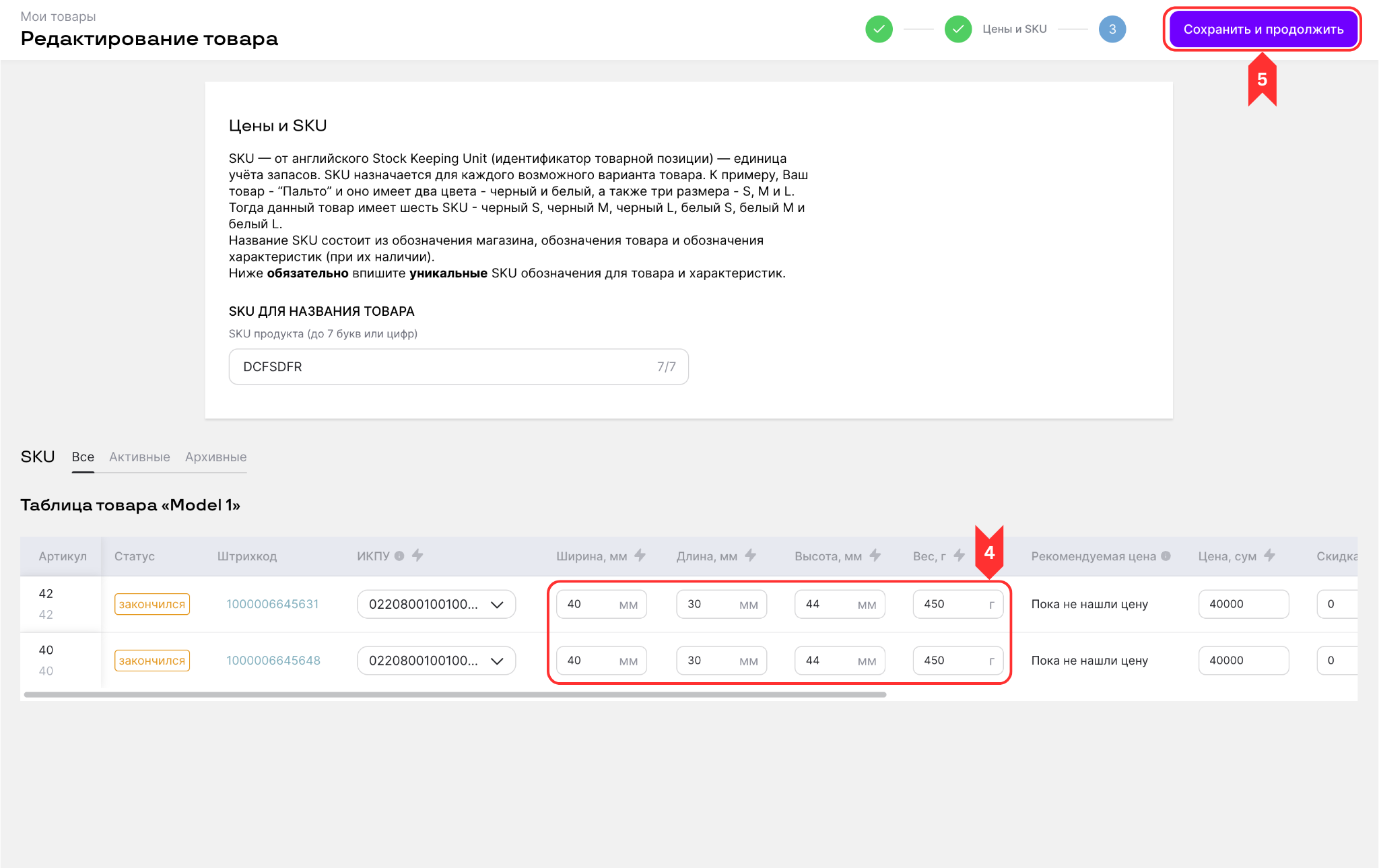The image size is (1379, 868).
Task: Click the Статус column header
Action: (x=135, y=556)
